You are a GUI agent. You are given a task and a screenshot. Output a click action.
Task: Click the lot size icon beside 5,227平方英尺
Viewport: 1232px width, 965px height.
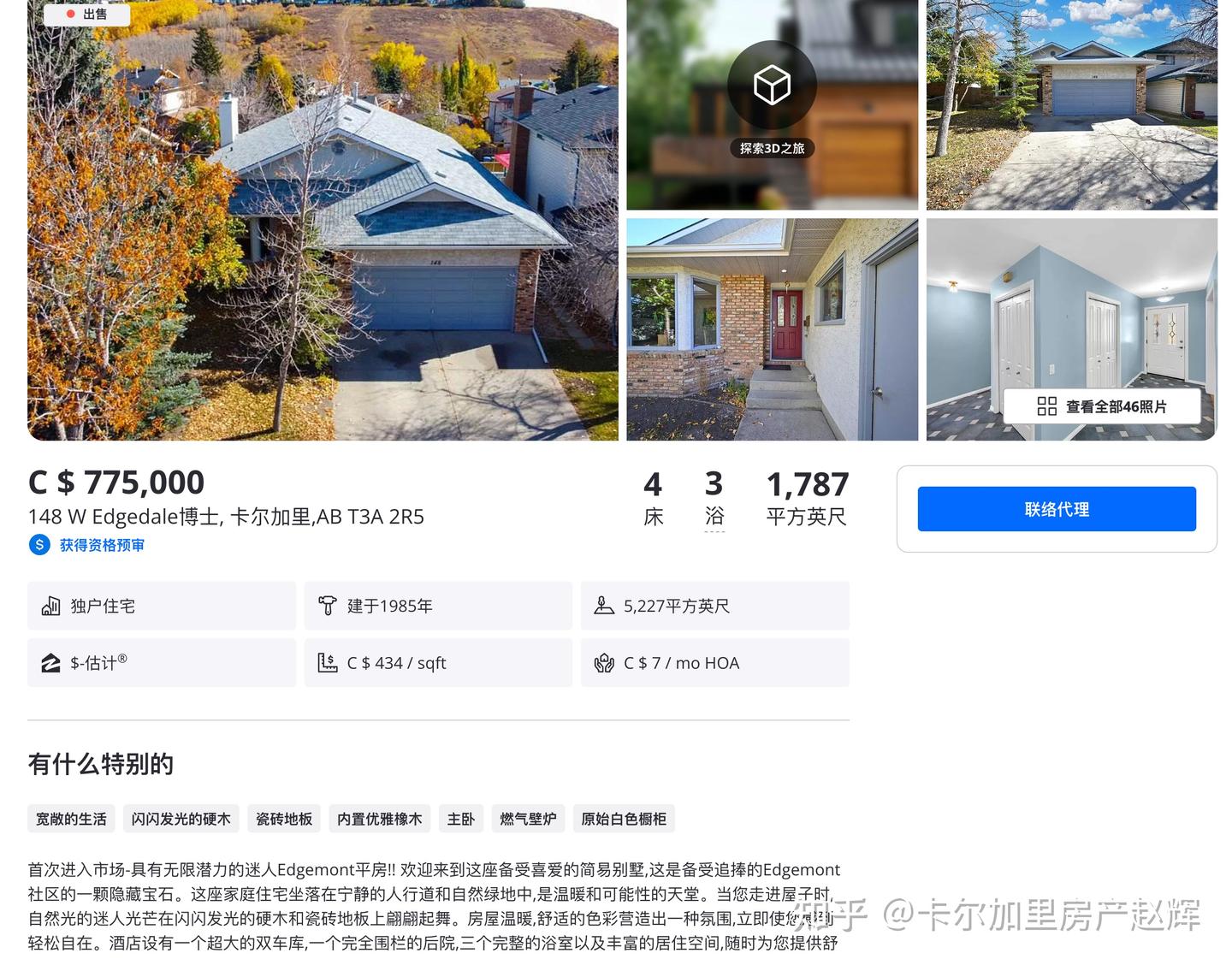point(604,607)
